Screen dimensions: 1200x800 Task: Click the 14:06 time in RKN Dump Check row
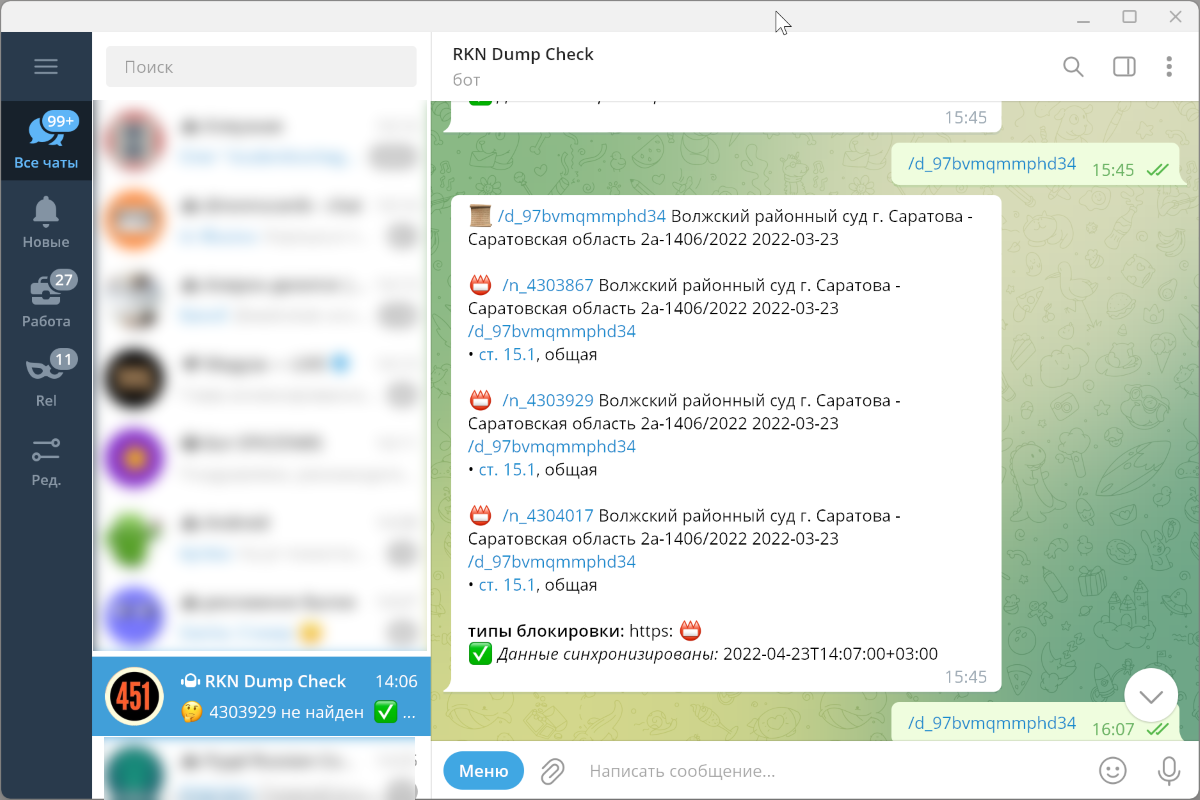pos(396,681)
